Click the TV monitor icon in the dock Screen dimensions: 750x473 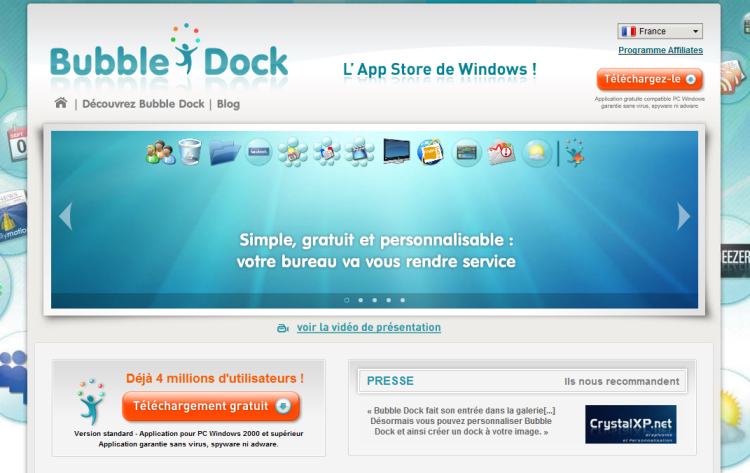pyautogui.click(x=397, y=152)
